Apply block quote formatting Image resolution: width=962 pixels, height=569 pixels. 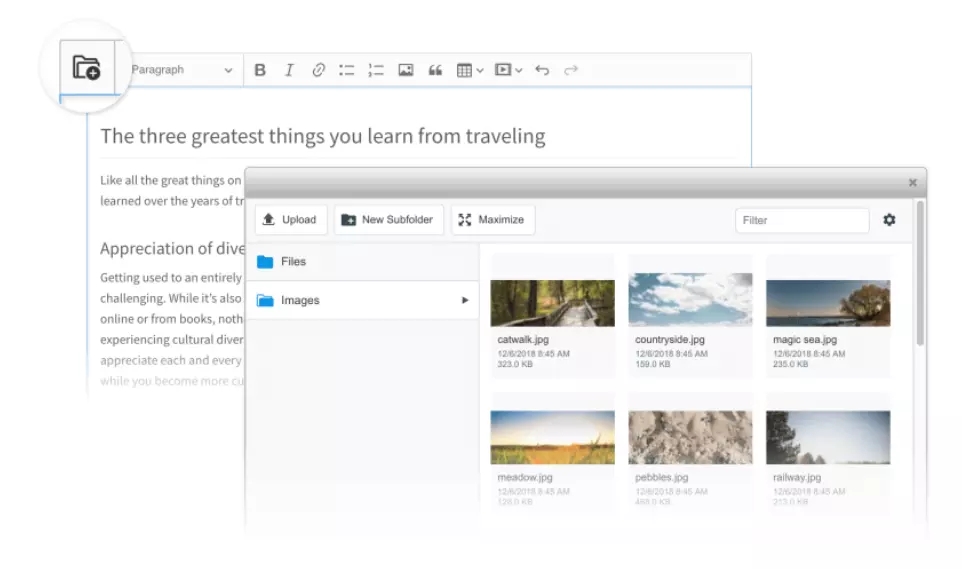(435, 70)
